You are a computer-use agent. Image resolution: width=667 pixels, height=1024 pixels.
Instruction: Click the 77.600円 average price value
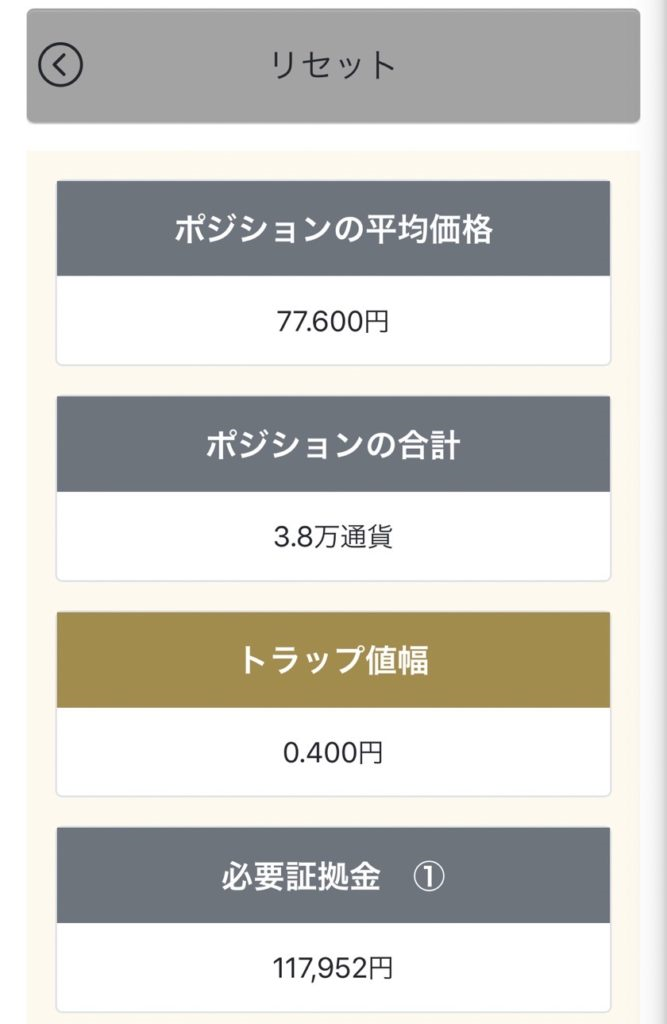333,321
